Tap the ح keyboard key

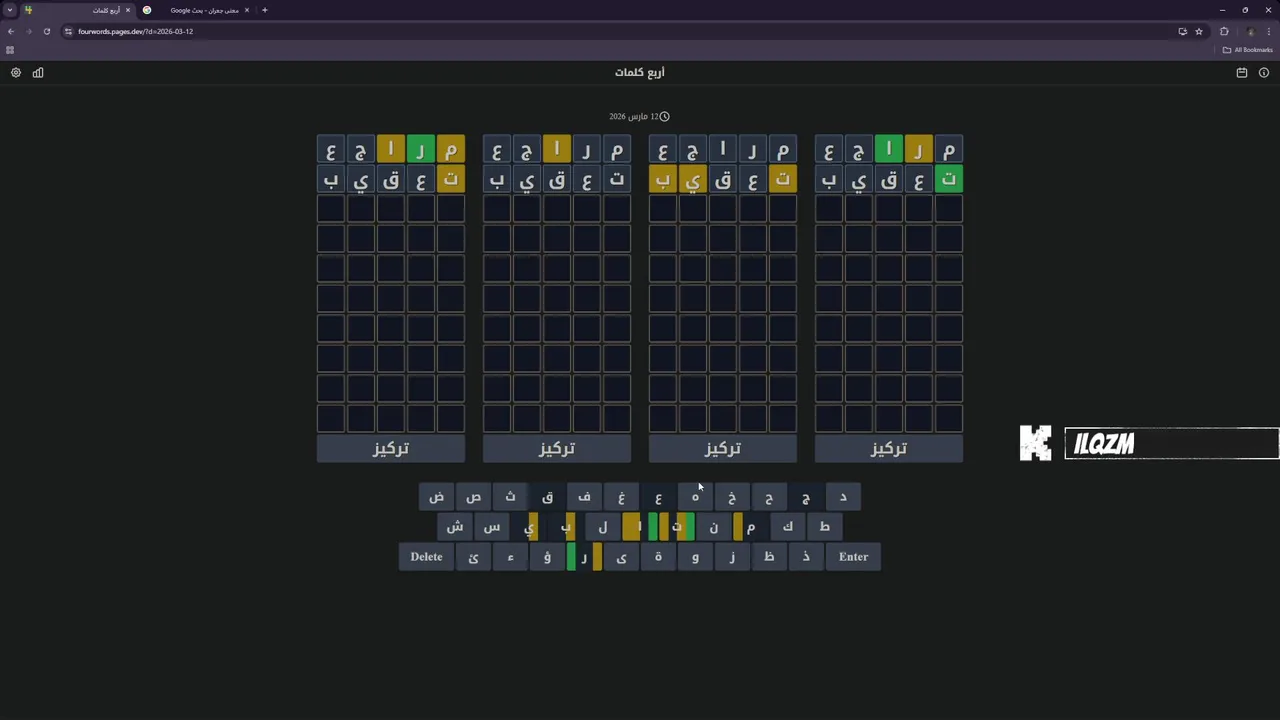click(x=770, y=497)
